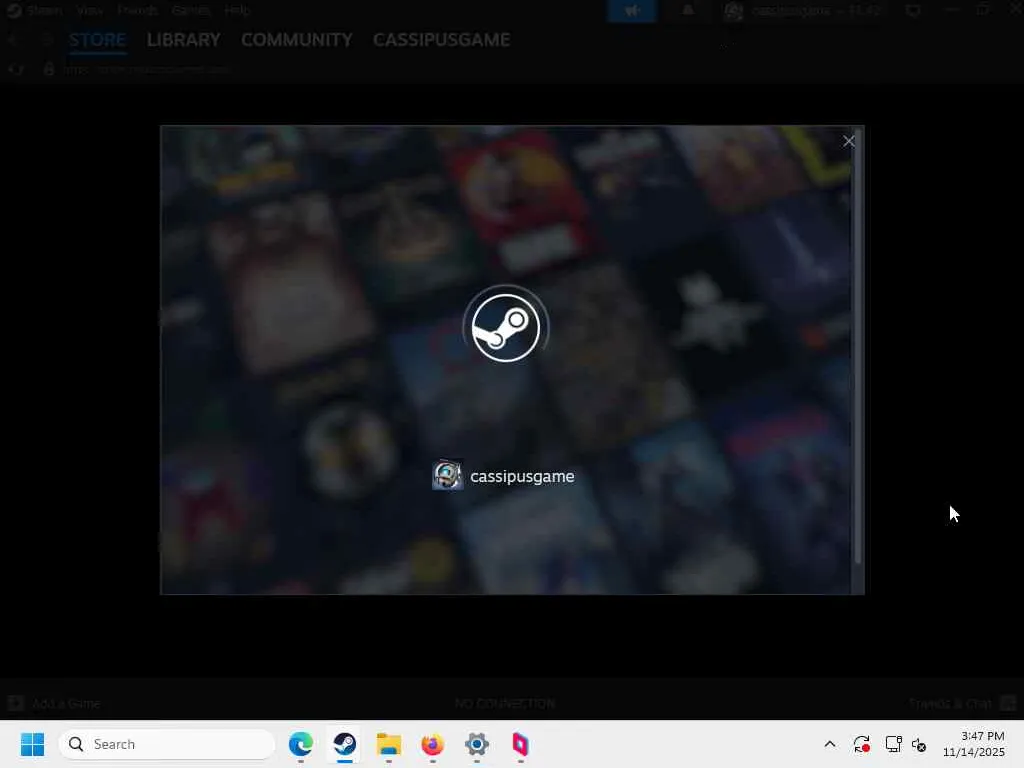Open File Explorer from the taskbar

[389, 744]
